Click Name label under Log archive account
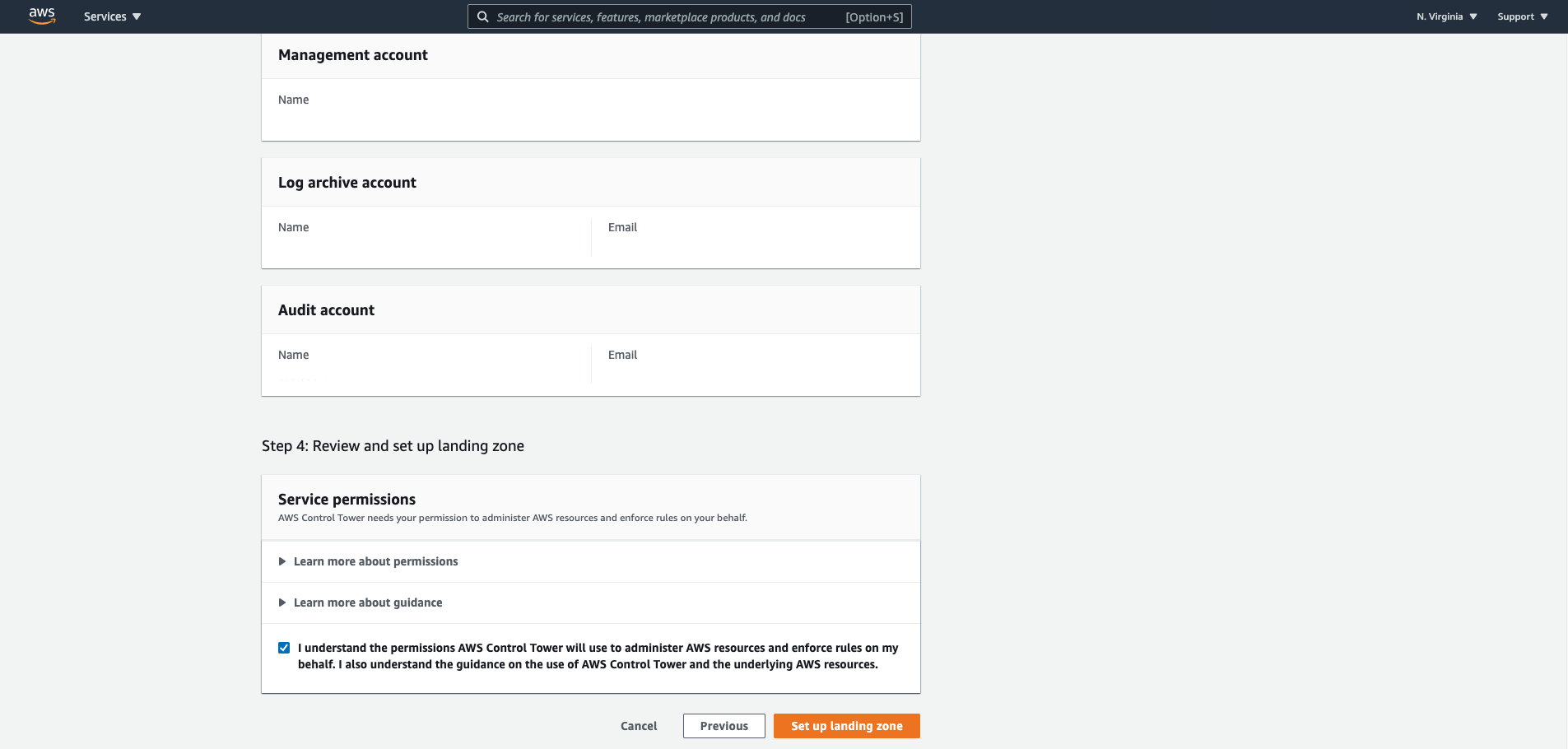The height and width of the screenshot is (749, 1568). click(294, 227)
